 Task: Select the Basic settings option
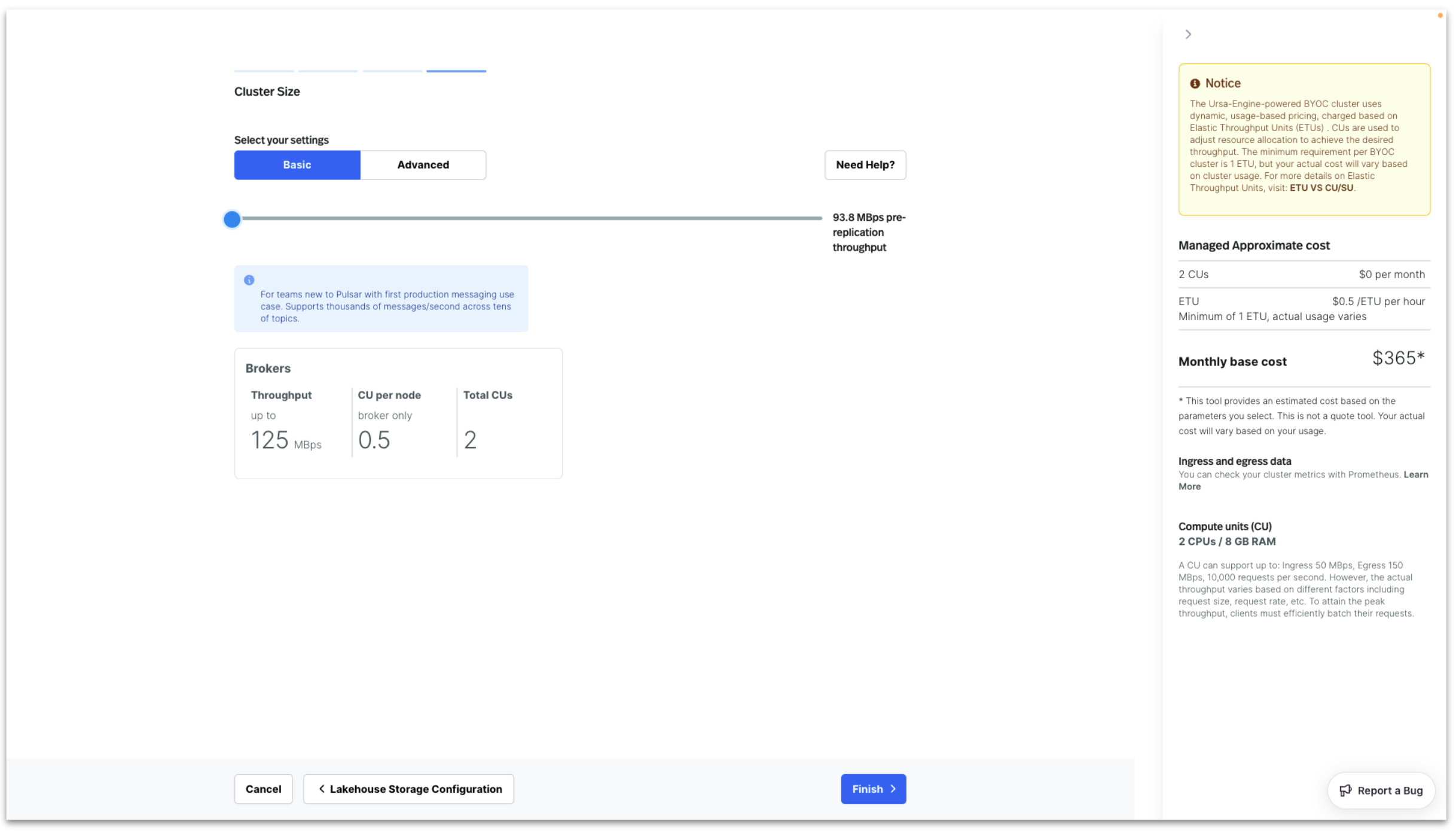tap(297, 165)
